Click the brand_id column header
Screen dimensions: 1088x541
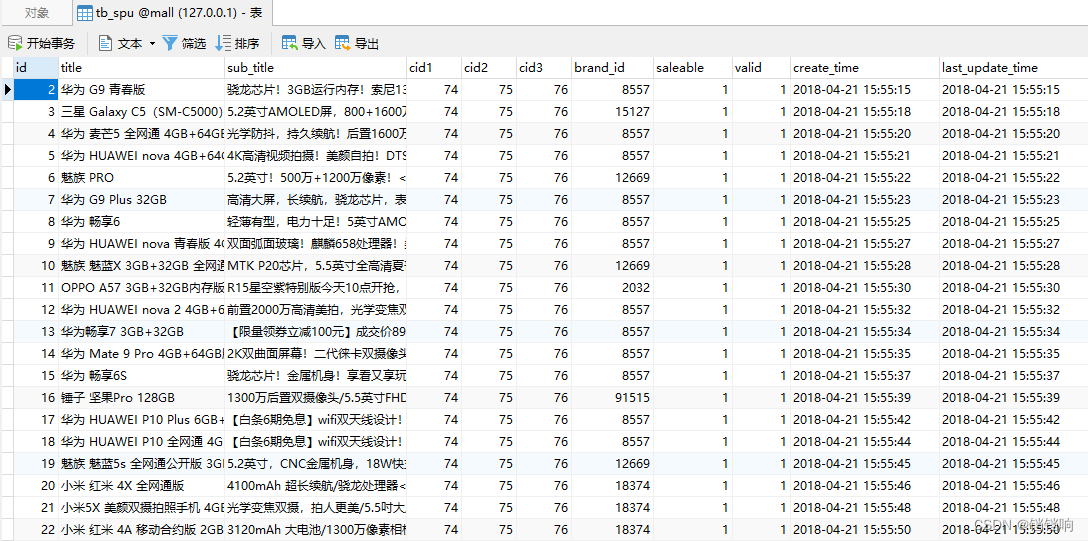pos(612,67)
